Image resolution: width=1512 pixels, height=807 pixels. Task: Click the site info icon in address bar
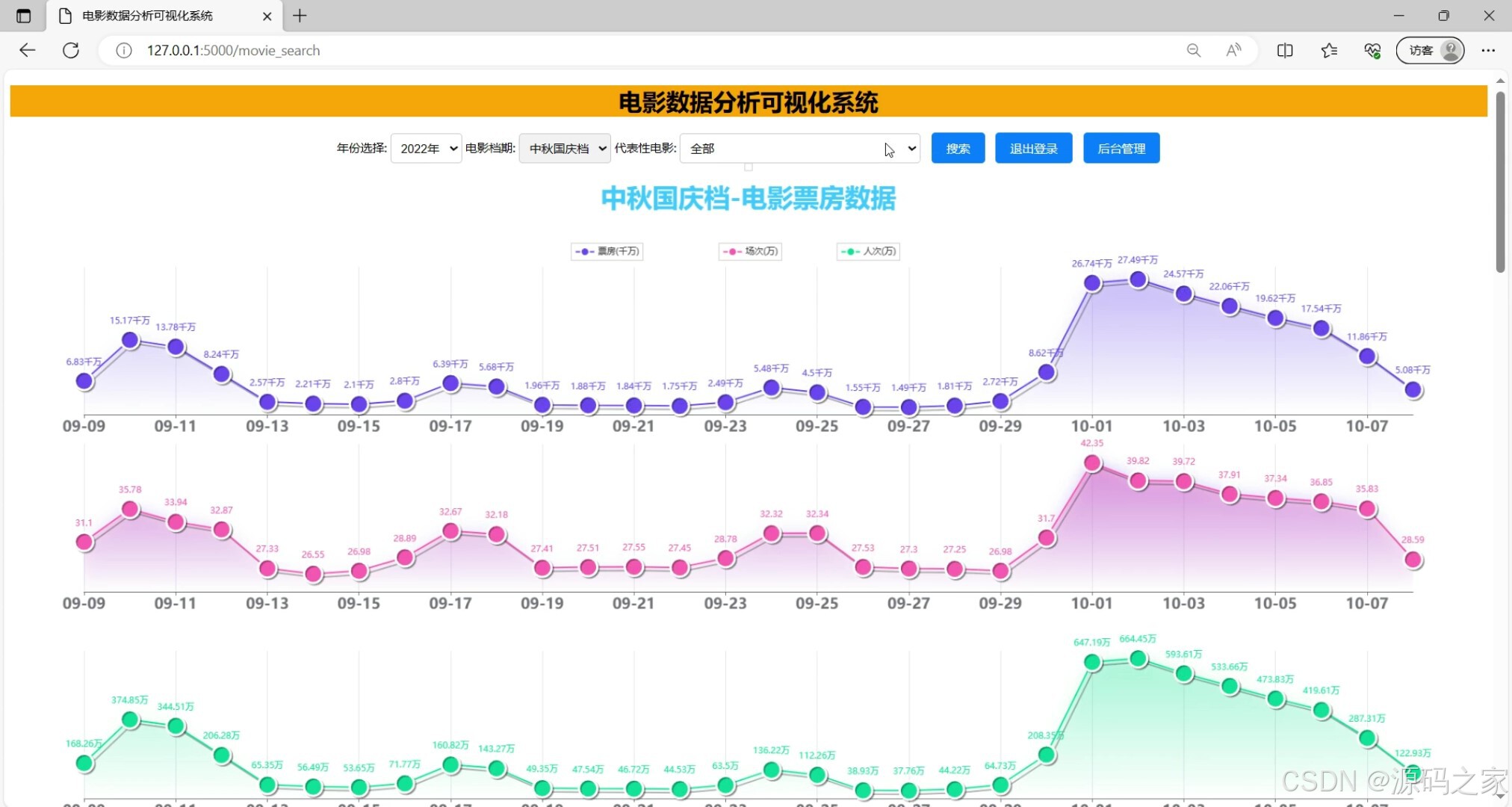(123, 50)
